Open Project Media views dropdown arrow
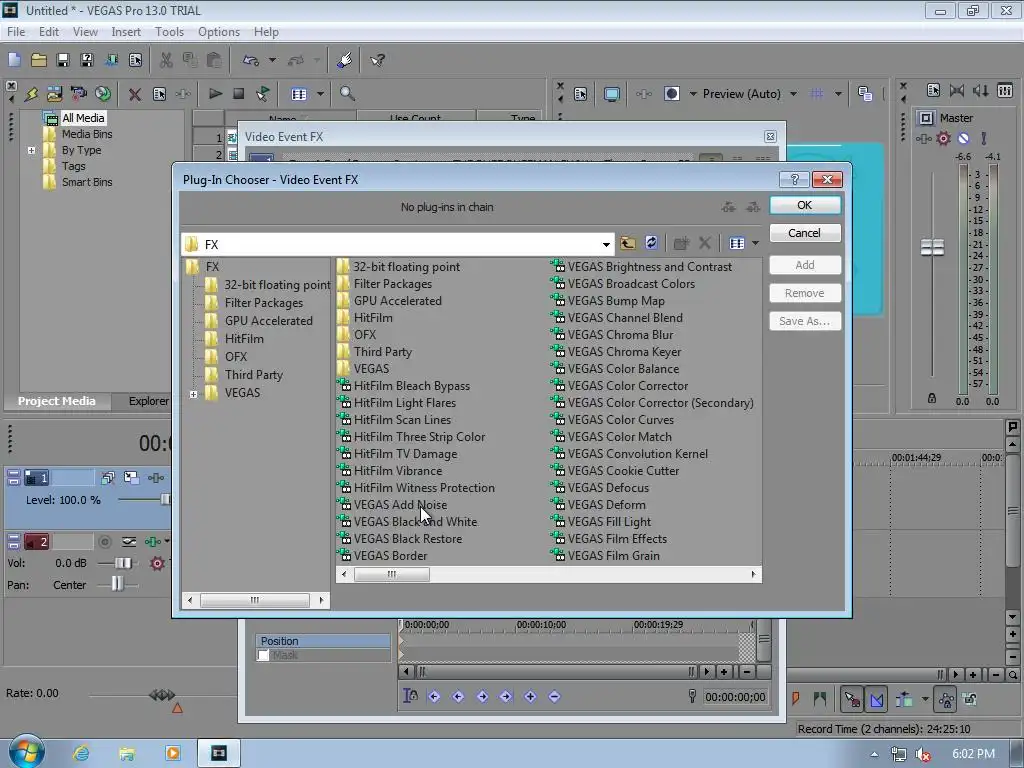Viewport: 1024px width, 768px height. (x=320, y=94)
